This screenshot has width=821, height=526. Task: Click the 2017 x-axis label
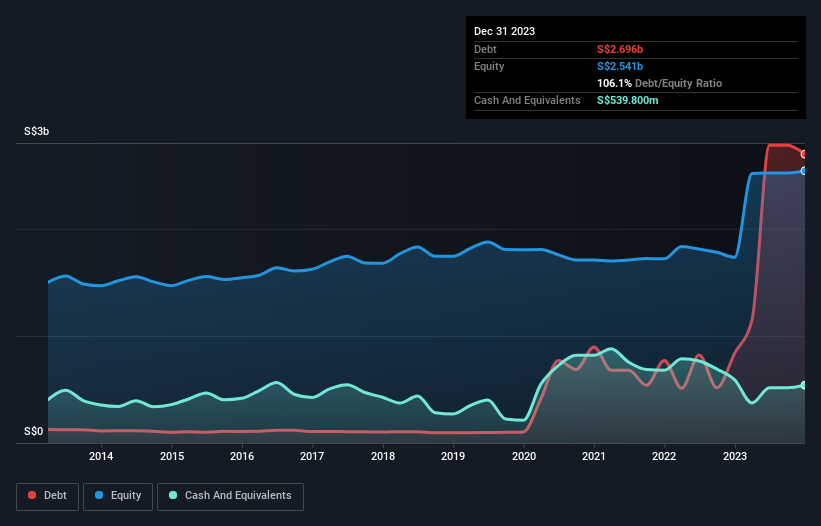pyautogui.click(x=312, y=456)
